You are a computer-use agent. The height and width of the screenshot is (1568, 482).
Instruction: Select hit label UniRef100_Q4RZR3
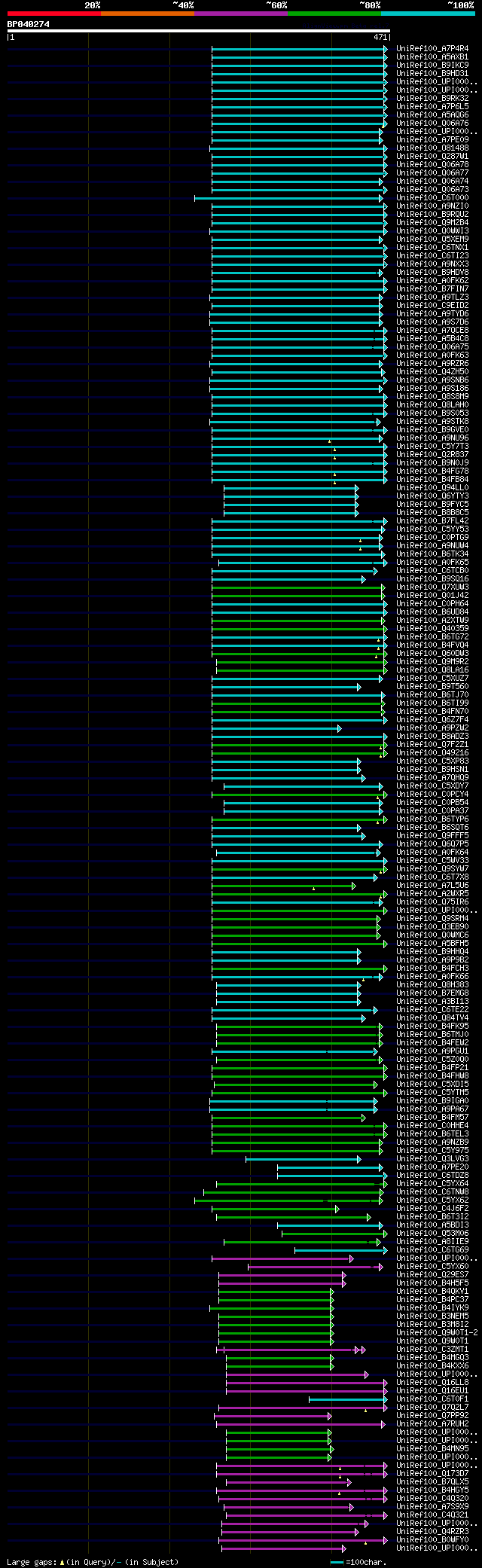(432, 1531)
